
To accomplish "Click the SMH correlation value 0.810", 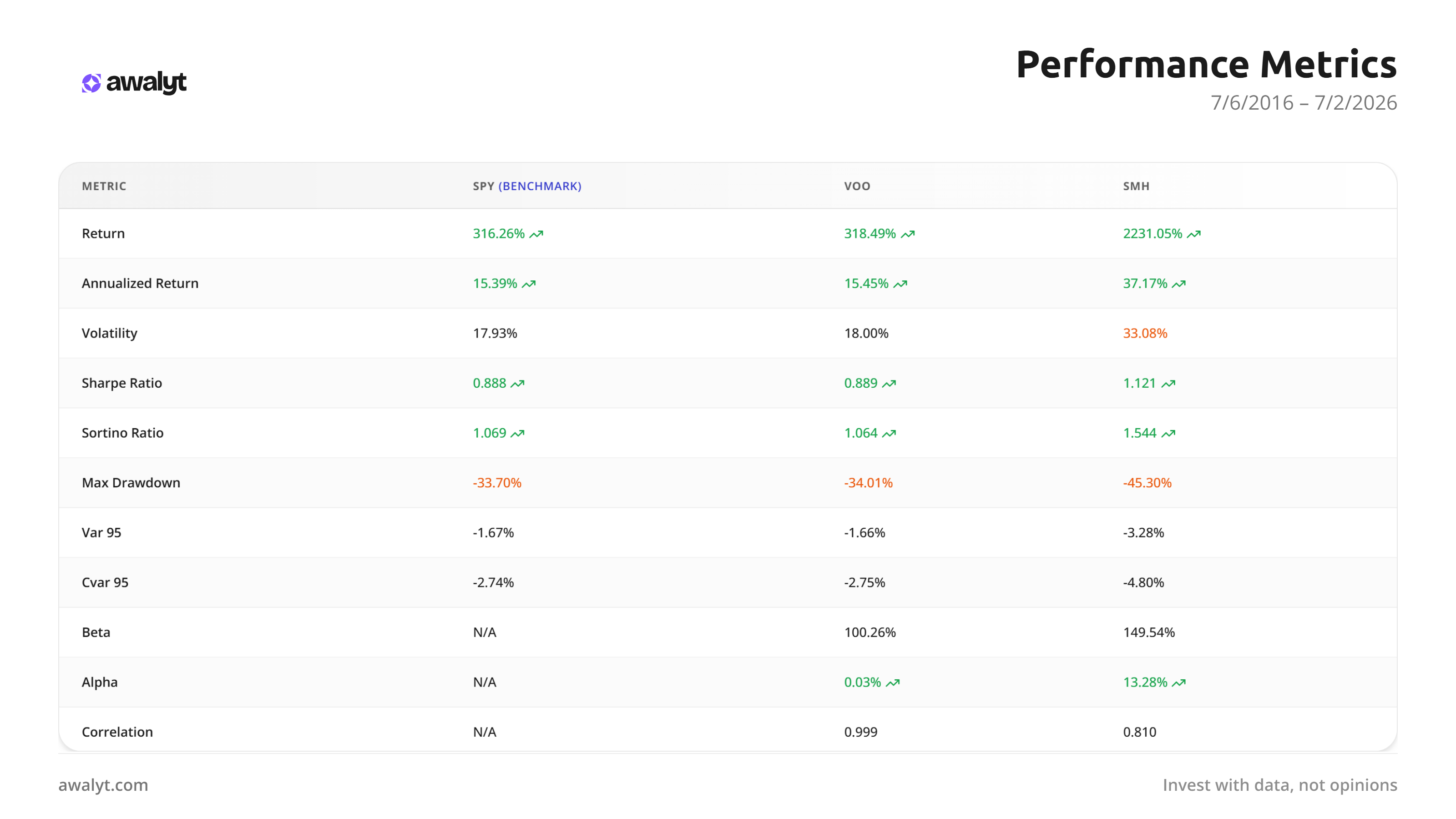I will [x=1139, y=732].
